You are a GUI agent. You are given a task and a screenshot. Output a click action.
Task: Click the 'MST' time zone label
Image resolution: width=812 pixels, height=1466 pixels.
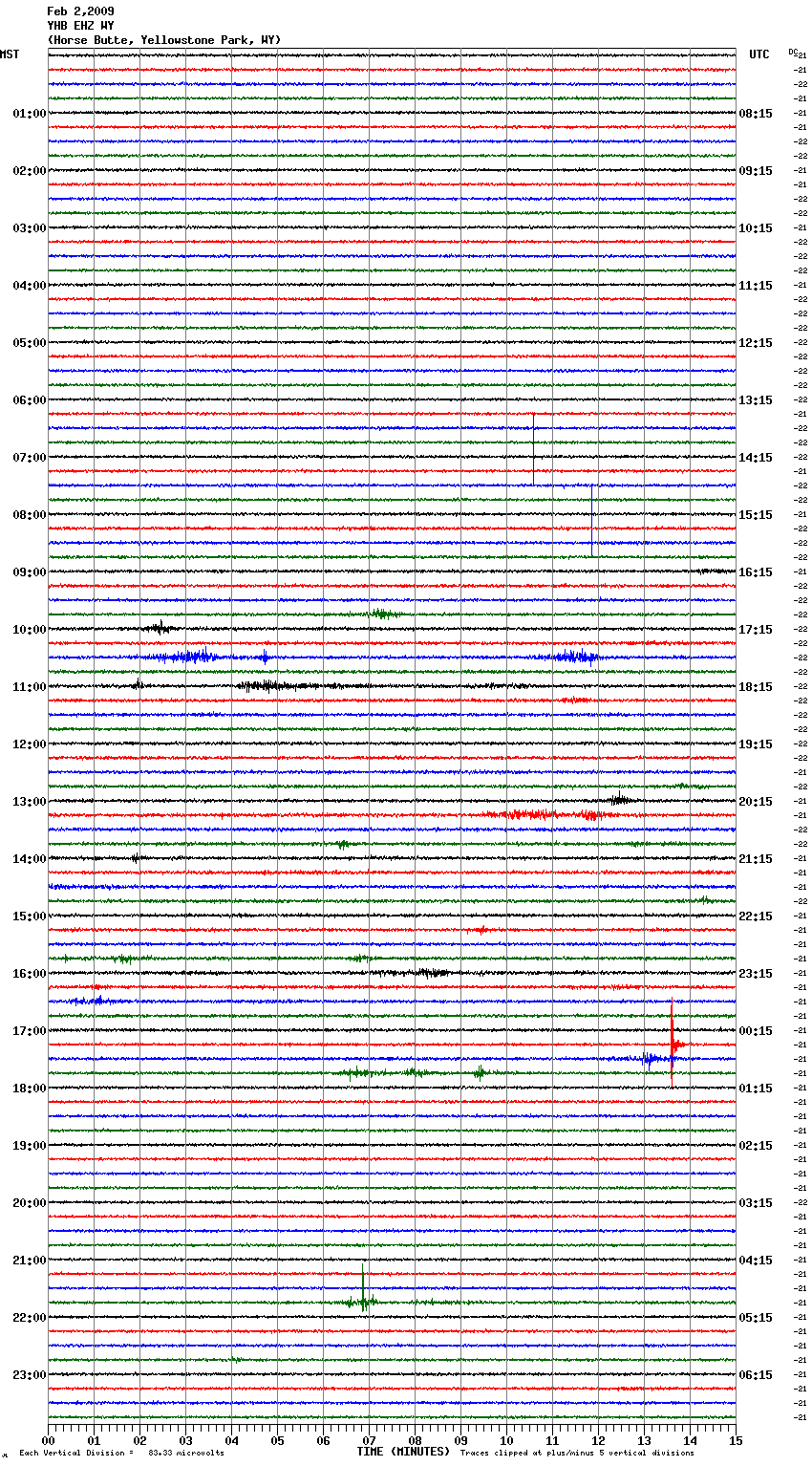tap(10, 54)
